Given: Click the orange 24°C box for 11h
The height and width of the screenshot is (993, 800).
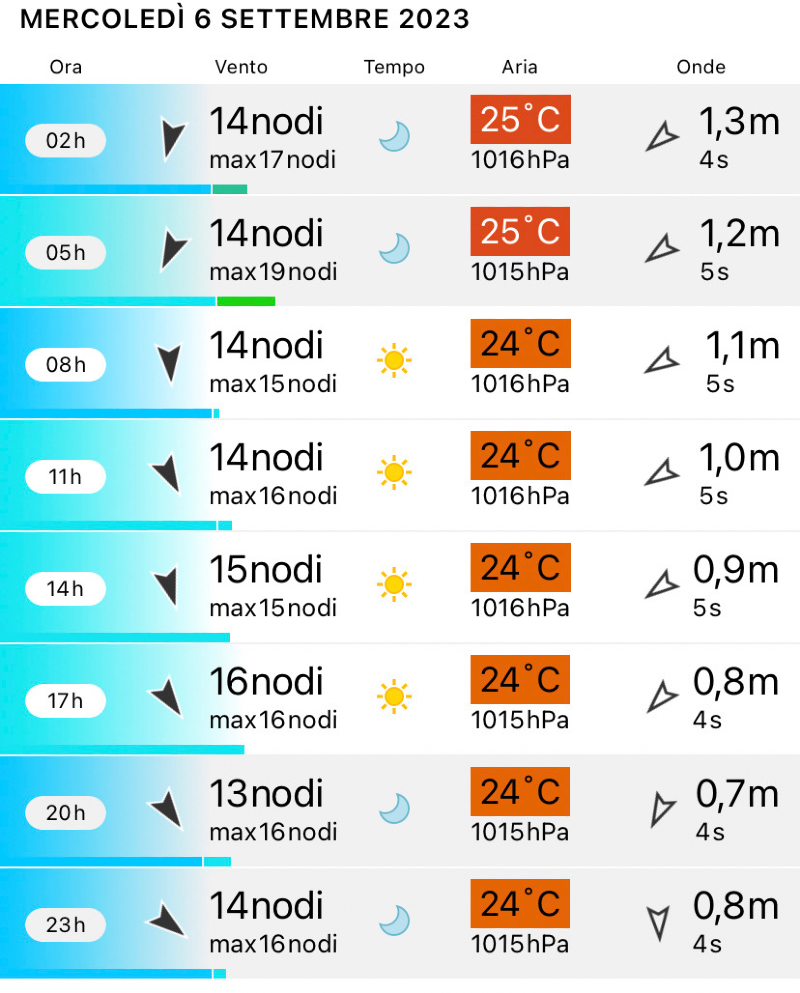Looking at the screenshot, I should [520, 456].
